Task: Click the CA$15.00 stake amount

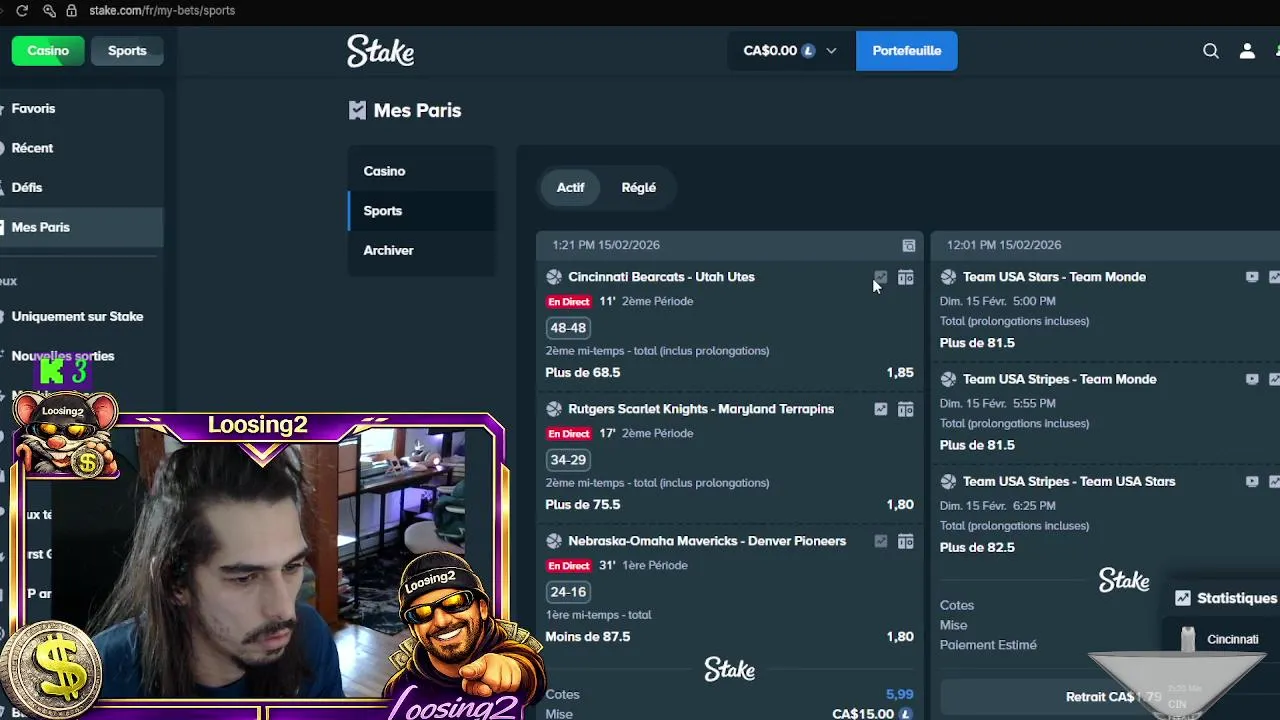Action: coord(863,714)
